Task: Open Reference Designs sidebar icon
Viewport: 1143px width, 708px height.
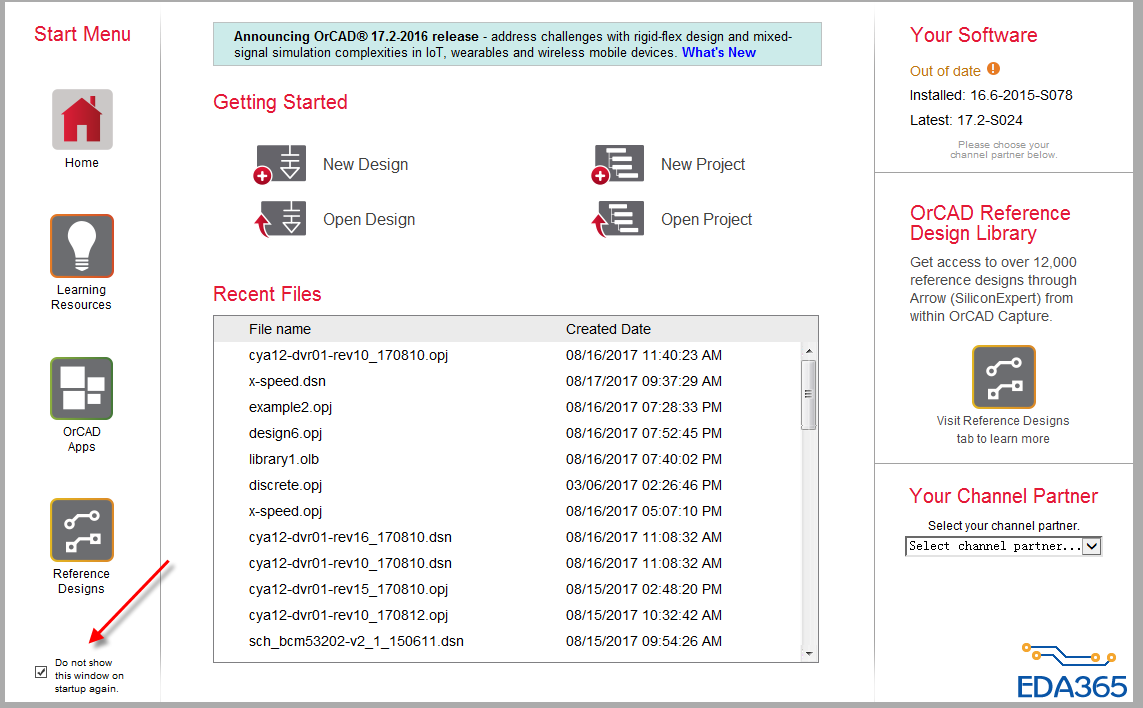Action: coord(82,530)
